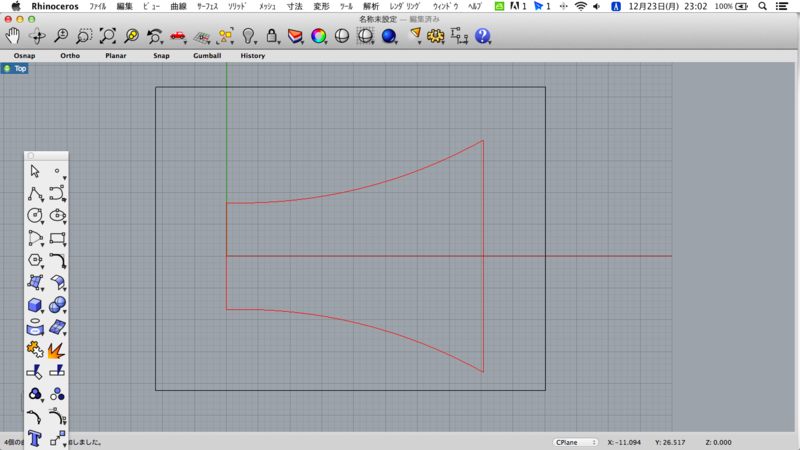This screenshot has width=800, height=450.
Task: Click the blue Render sphere icon
Action: click(x=389, y=36)
